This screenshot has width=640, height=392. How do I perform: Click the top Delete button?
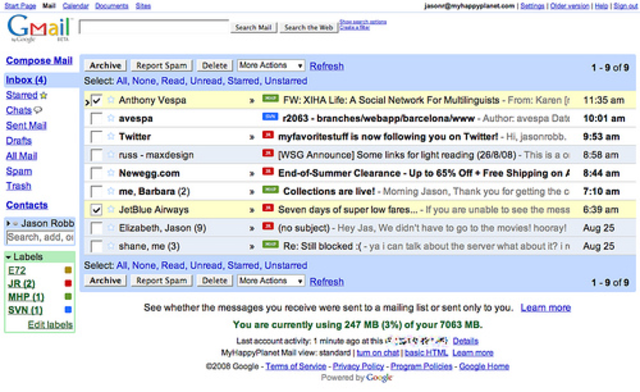click(215, 65)
